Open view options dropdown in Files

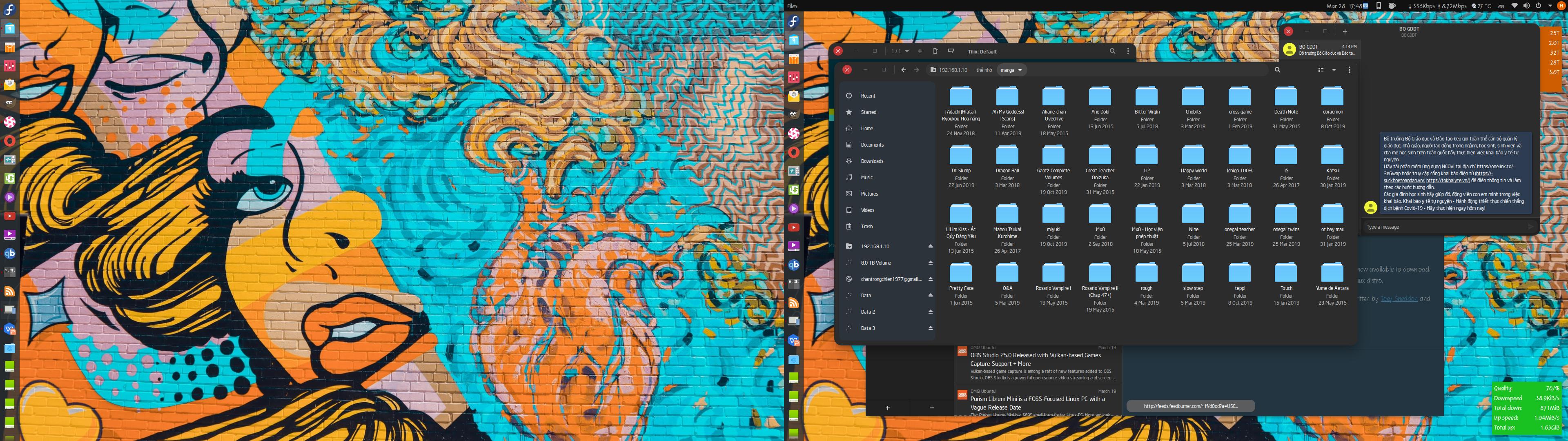pyautogui.click(x=1334, y=70)
